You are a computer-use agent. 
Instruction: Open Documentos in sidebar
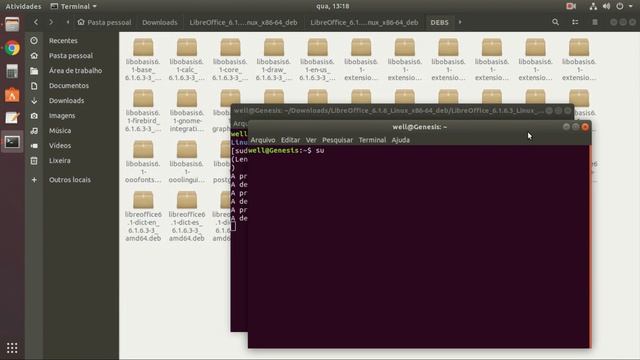(69, 86)
